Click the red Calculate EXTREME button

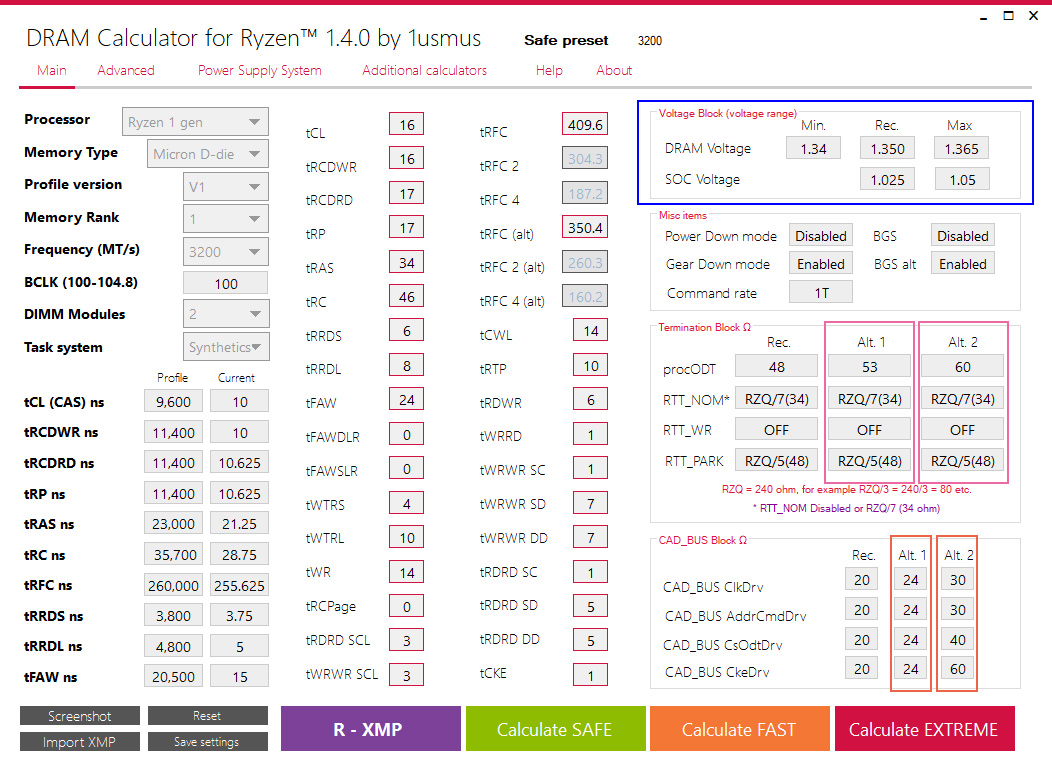[925, 729]
